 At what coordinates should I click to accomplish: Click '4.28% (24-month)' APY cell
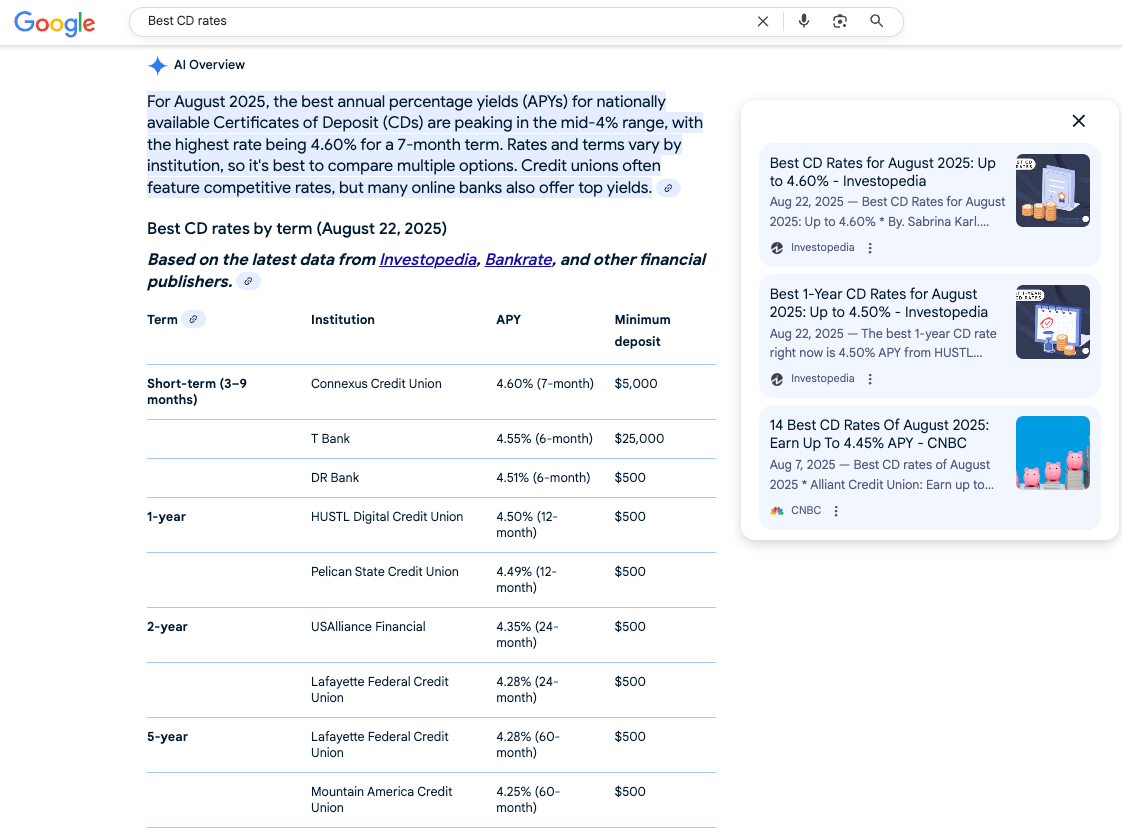pos(527,690)
